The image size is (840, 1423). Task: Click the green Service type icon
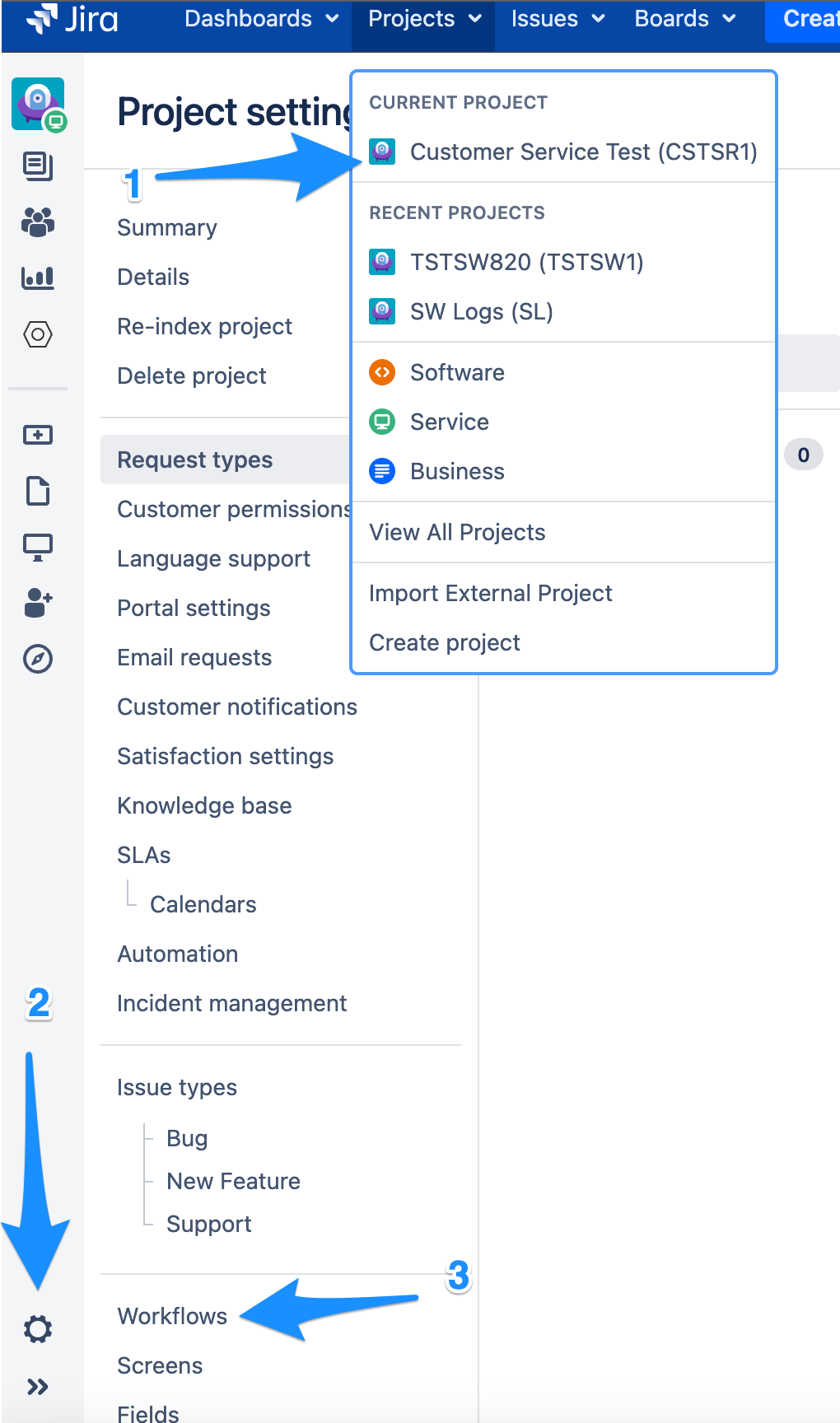click(x=382, y=422)
